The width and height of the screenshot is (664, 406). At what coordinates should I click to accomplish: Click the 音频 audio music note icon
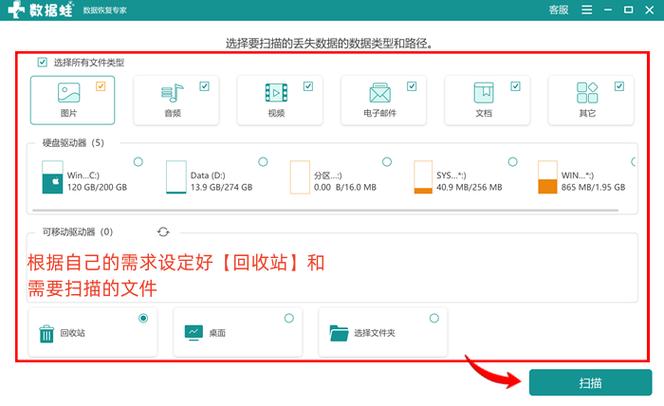tap(172, 93)
